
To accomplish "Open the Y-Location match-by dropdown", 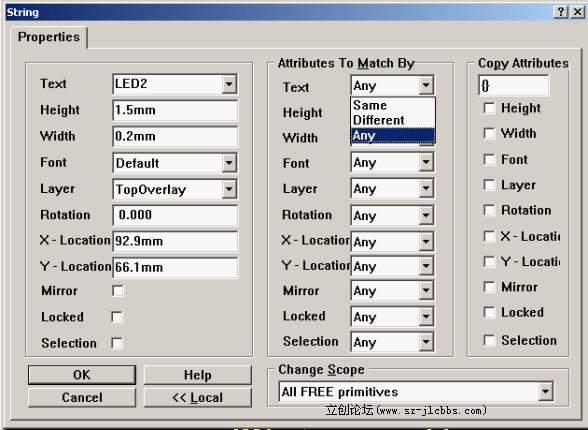I will (x=426, y=266).
